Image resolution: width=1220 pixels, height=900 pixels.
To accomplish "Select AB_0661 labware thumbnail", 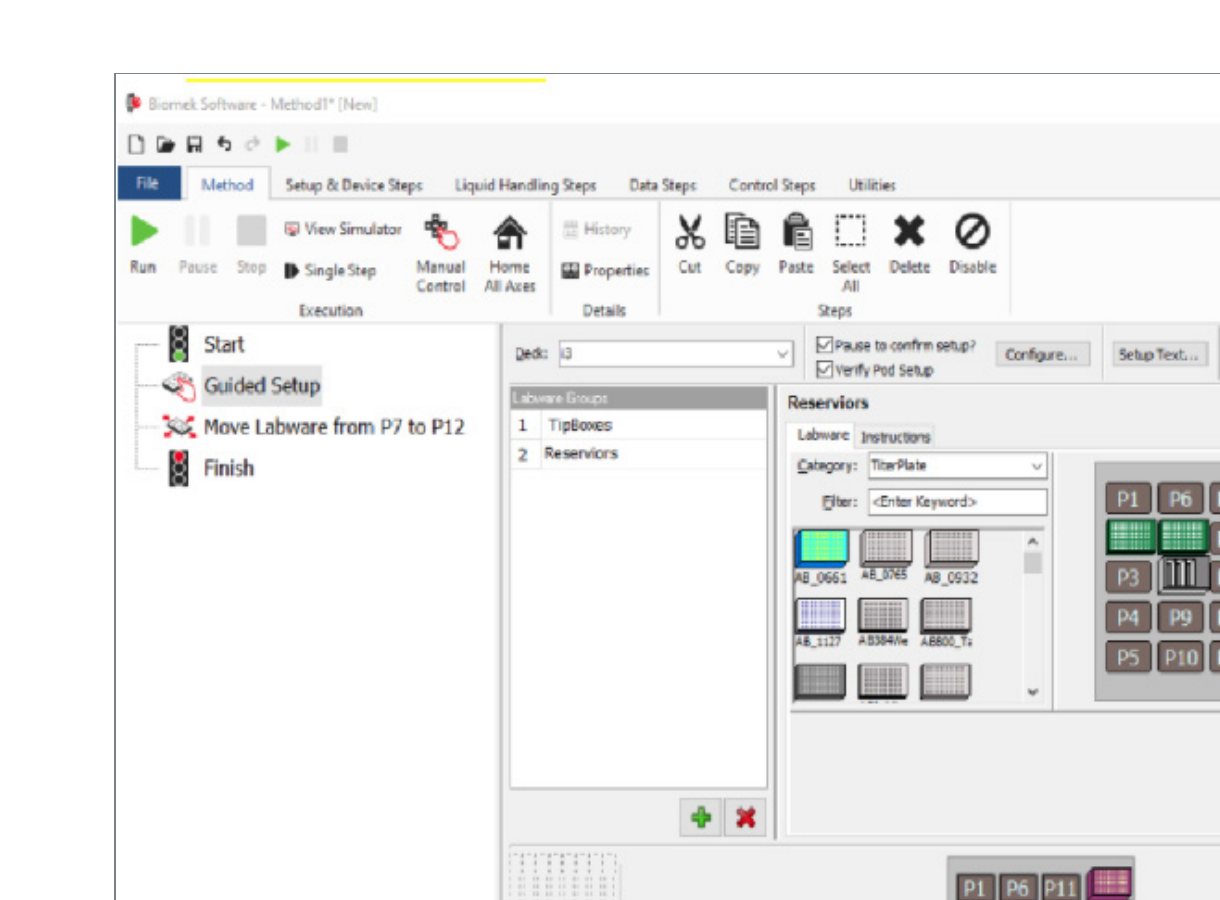I will tap(821, 558).
